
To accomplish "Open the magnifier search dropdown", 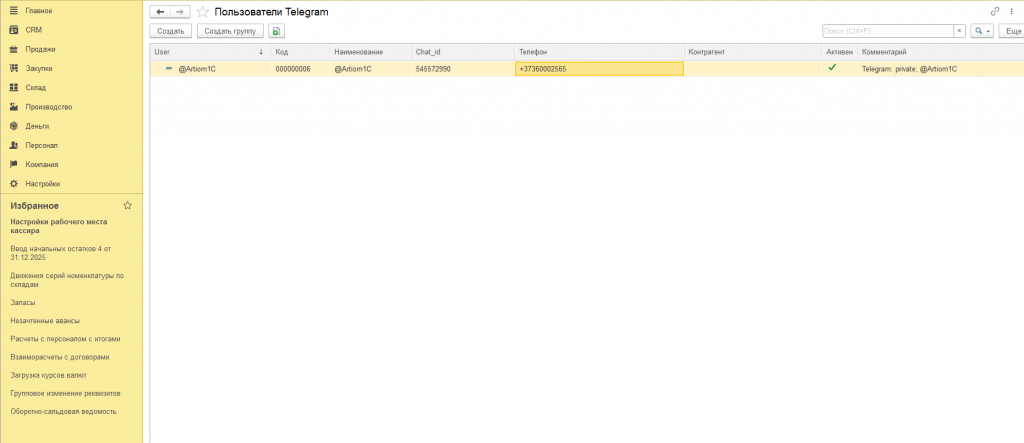I will [982, 31].
